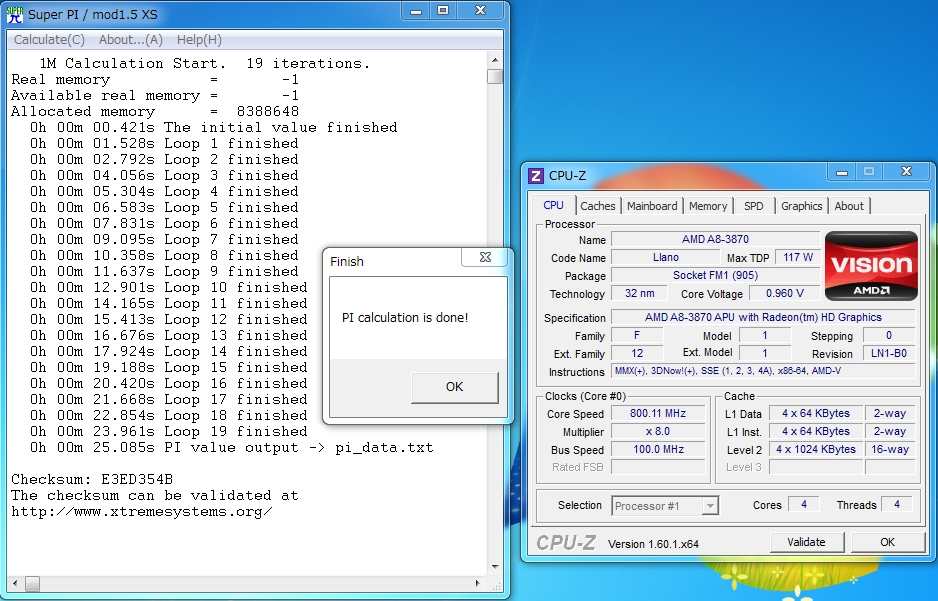Select the CPU tab in CPU-Z
938x601 pixels.
coord(553,205)
